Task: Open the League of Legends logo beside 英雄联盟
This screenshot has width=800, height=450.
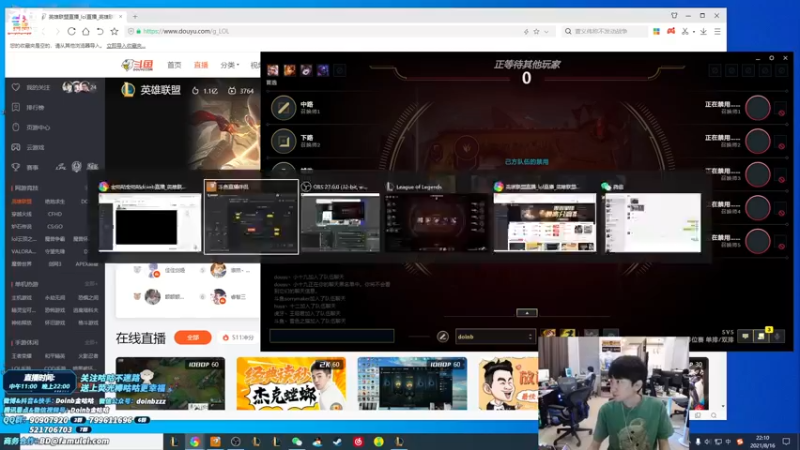Action: (x=128, y=90)
